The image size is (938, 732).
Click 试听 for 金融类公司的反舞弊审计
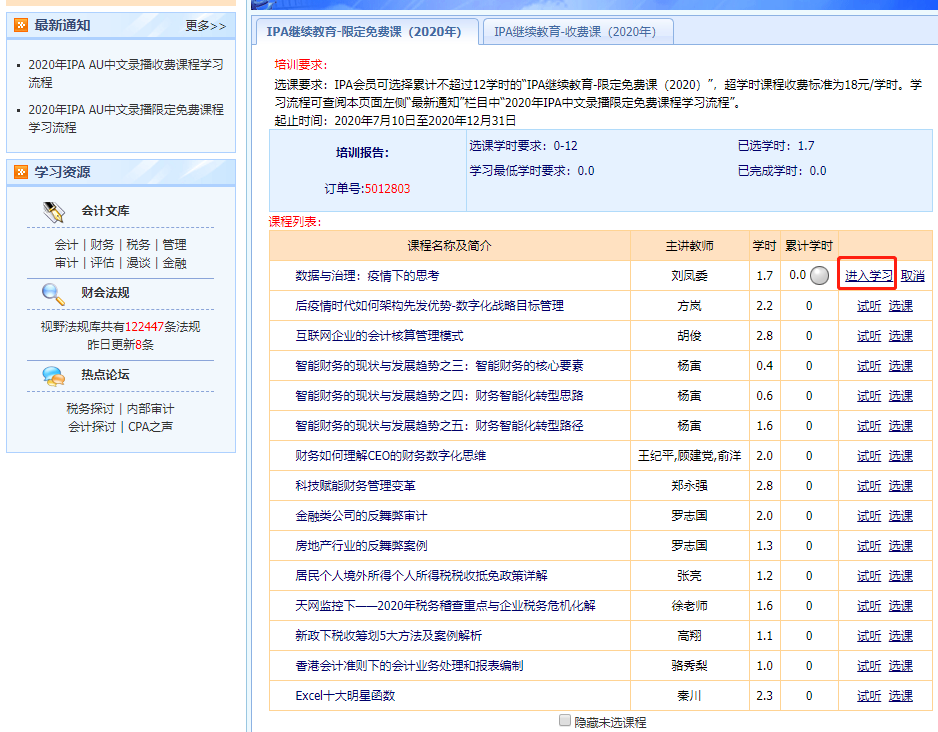pos(869,516)
